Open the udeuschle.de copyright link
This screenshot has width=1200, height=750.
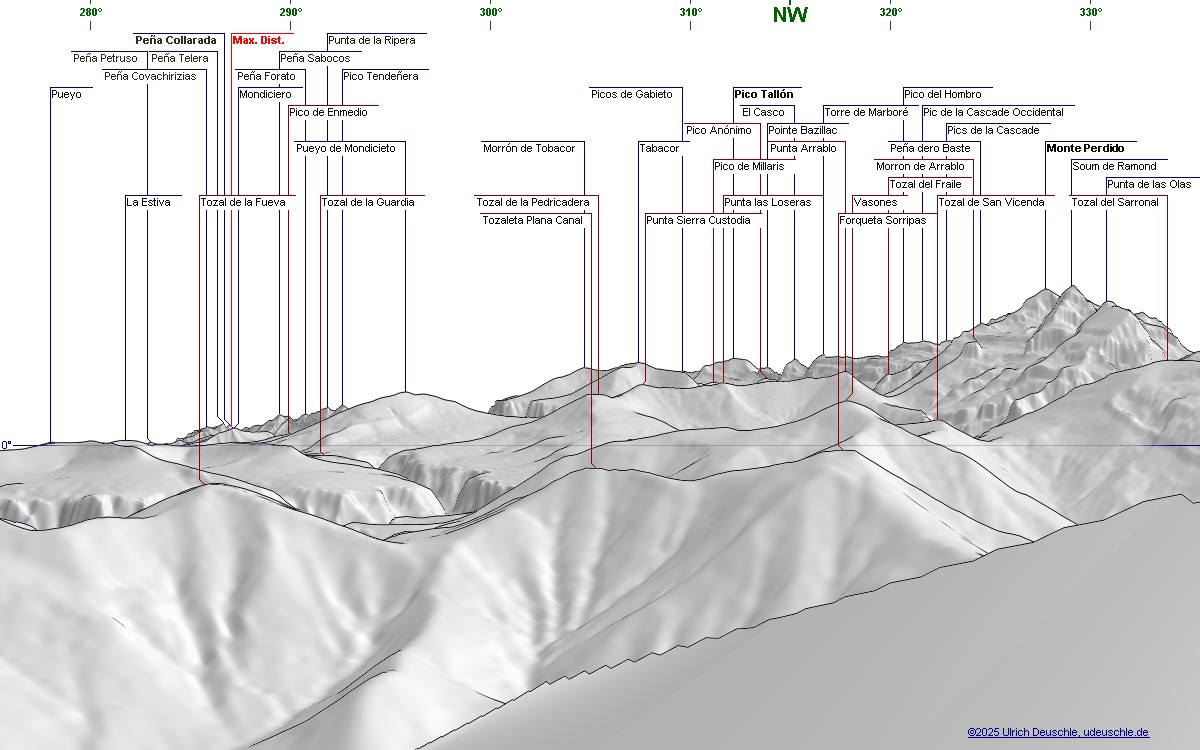pyautogui.click(x=1058, y=733)
